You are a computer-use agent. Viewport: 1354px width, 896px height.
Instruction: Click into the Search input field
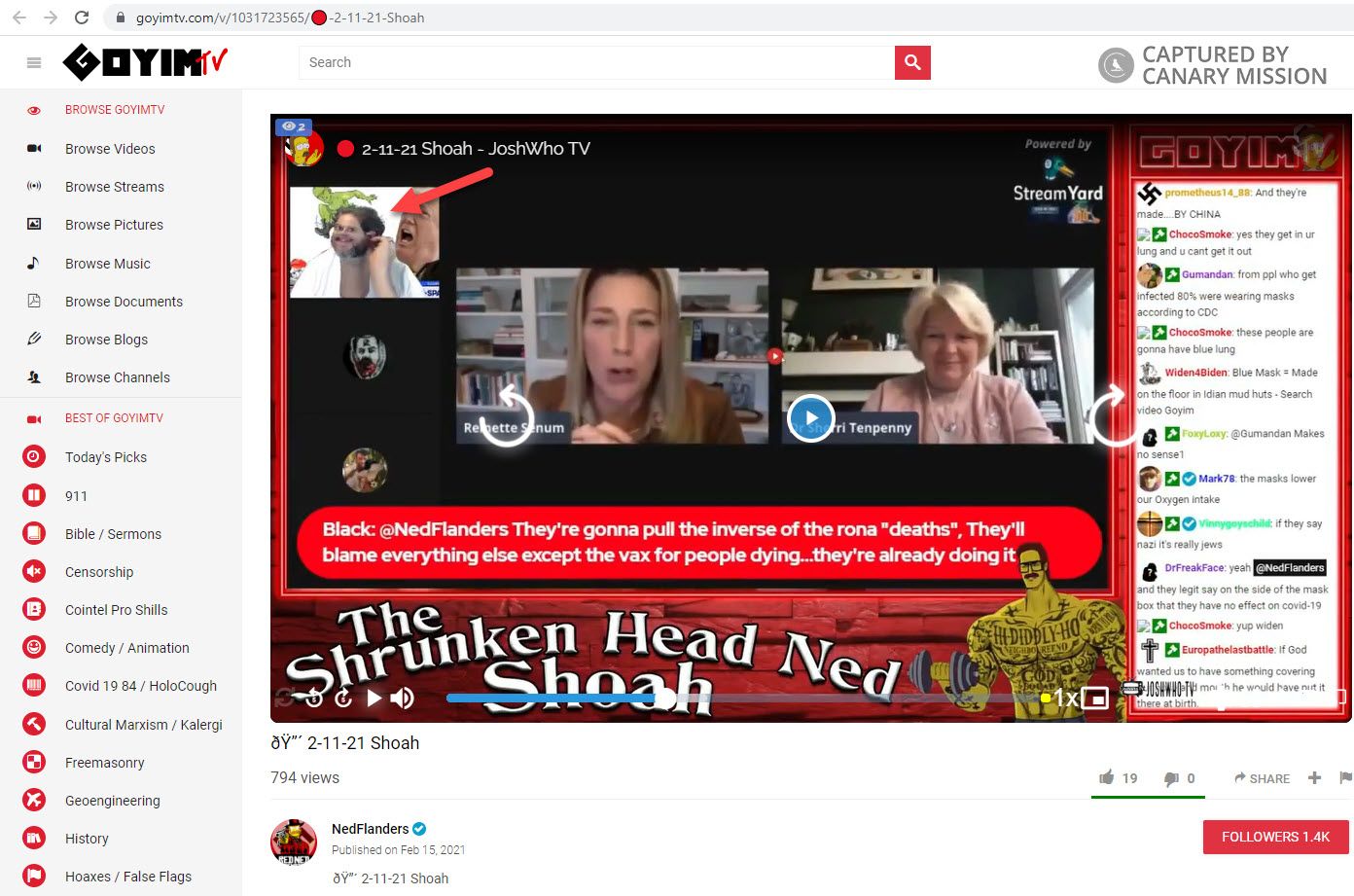595,62
